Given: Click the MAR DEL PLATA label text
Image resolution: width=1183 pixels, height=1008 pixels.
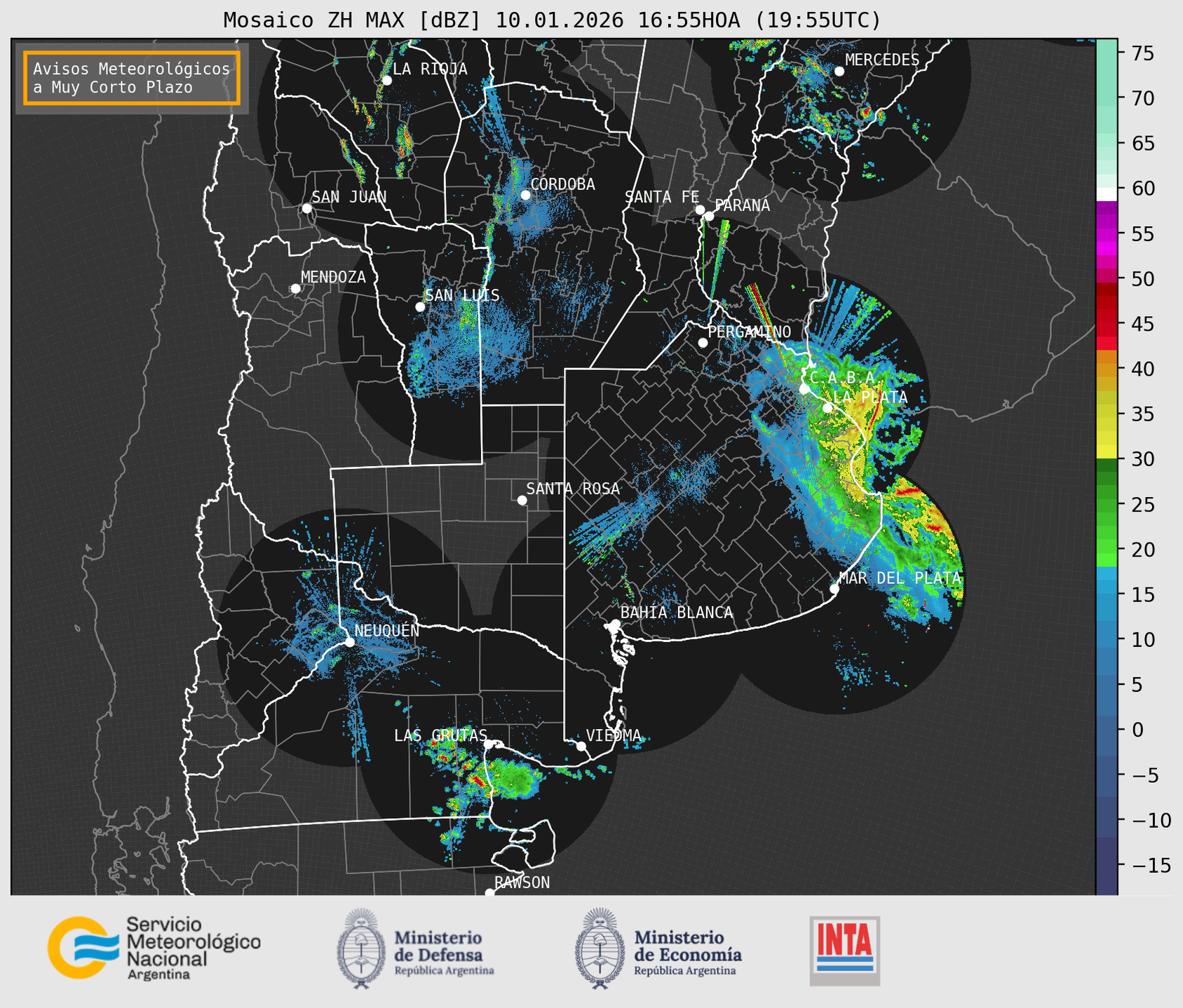Looking at the screenshot, I should coord(900,578).
